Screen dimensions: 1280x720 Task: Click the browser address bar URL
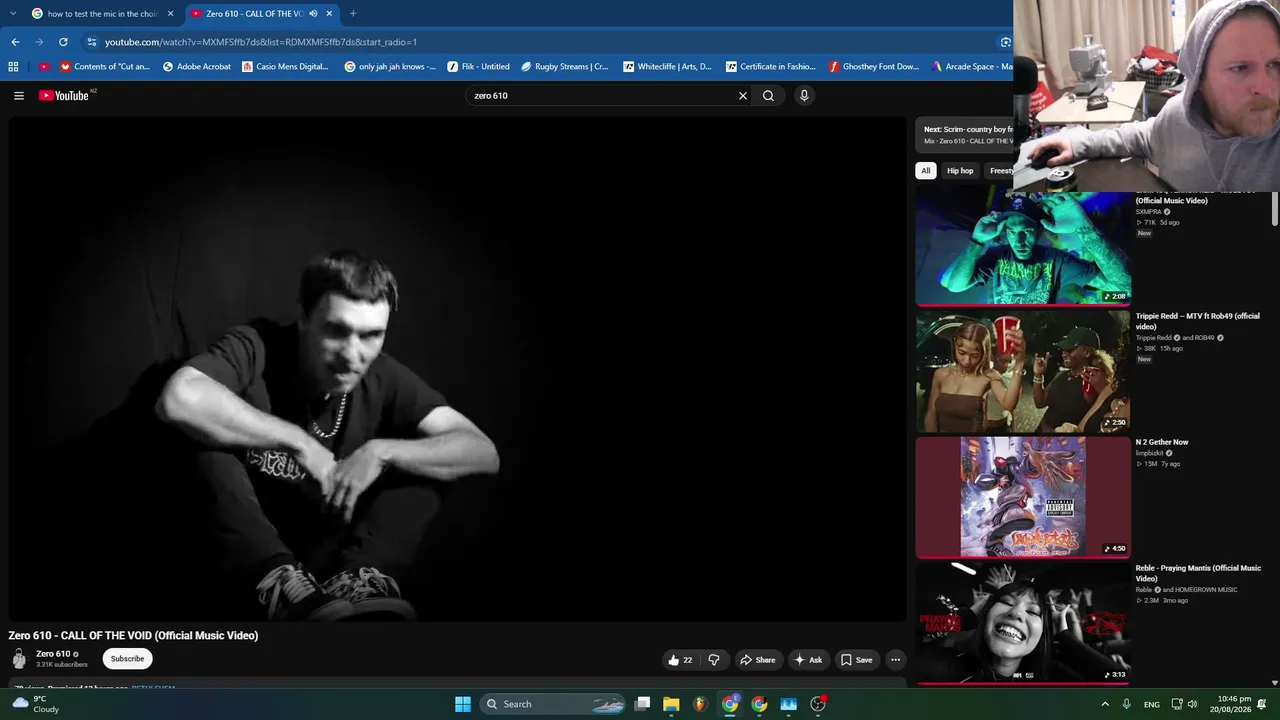tap(261, 42)
